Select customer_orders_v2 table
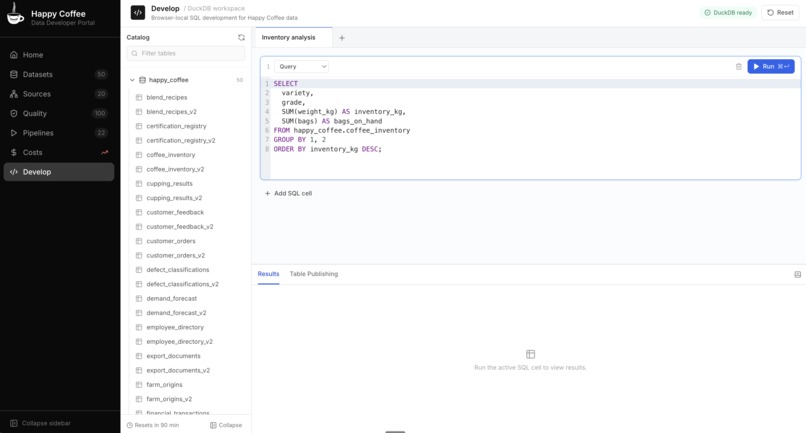This screenshot has height=433, width=806. point(176,256)
